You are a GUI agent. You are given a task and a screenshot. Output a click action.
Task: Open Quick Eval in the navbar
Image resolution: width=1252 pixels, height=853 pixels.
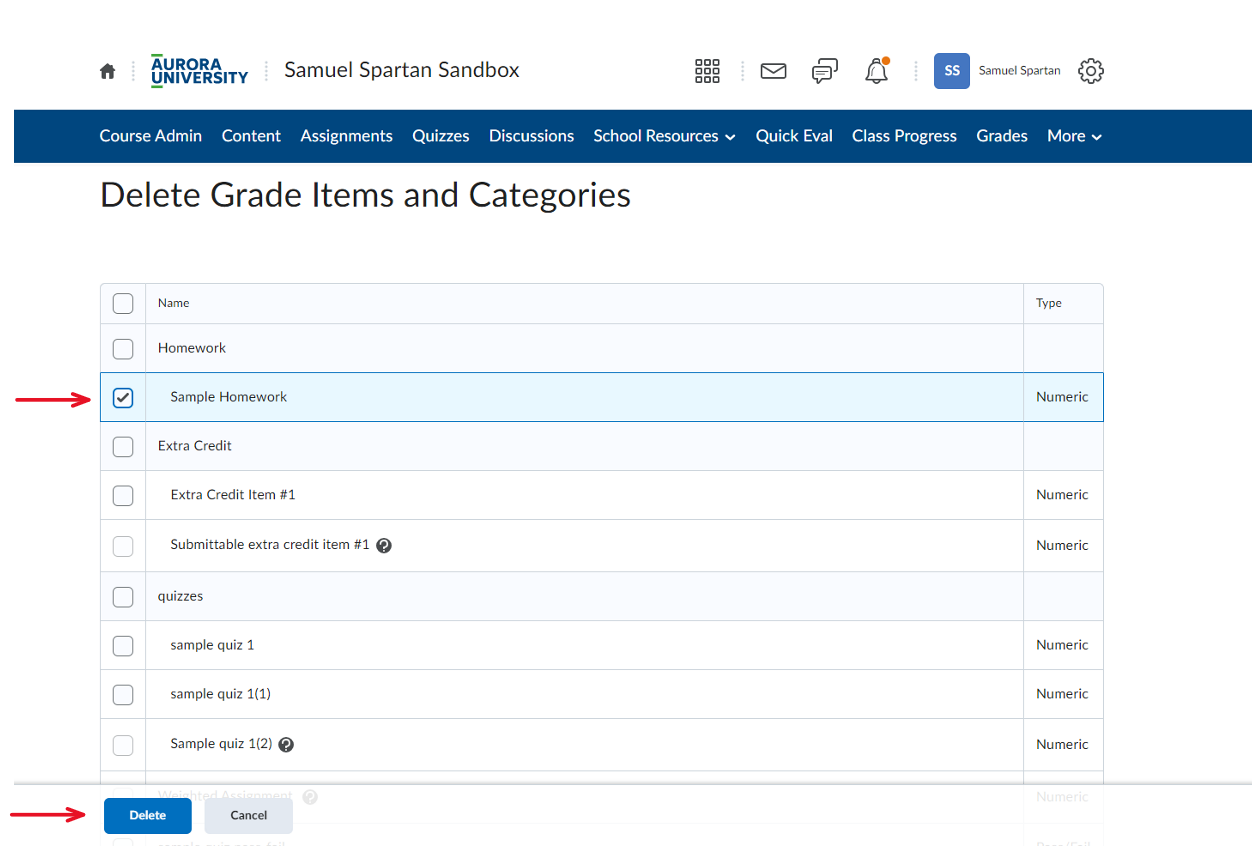click(x=794, y=136)
